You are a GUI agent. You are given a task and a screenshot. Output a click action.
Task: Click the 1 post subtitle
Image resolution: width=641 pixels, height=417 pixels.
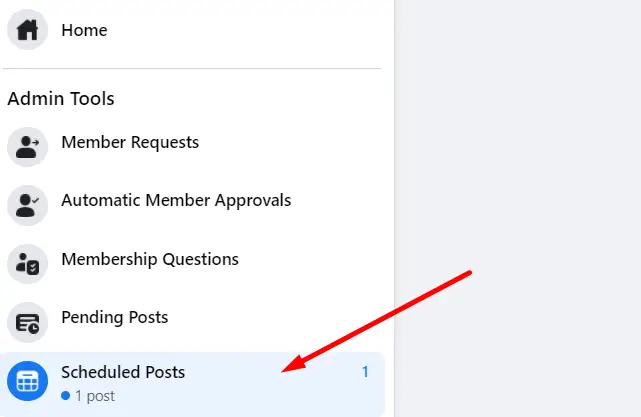[x=95, y=396]
